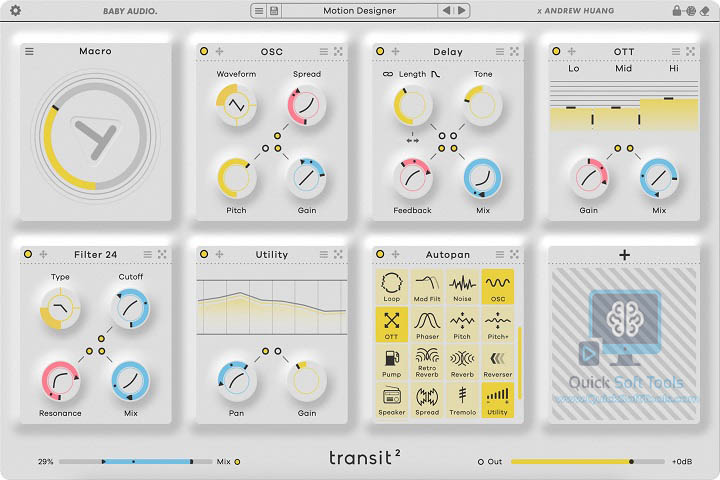The width and height of the screenshot is (720, 480).
Task: Toggle the OTT module power button
Action: (x=556, y=51)
